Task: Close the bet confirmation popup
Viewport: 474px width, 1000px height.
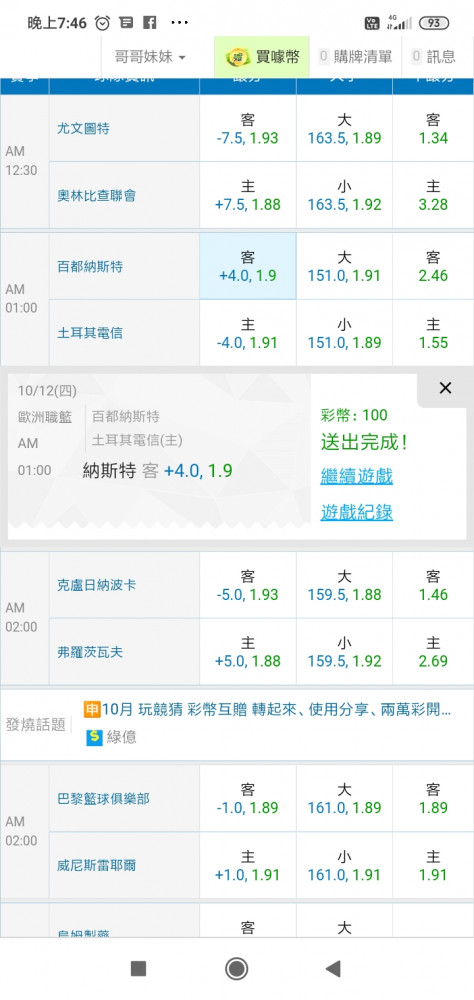Action: (445, 388)
